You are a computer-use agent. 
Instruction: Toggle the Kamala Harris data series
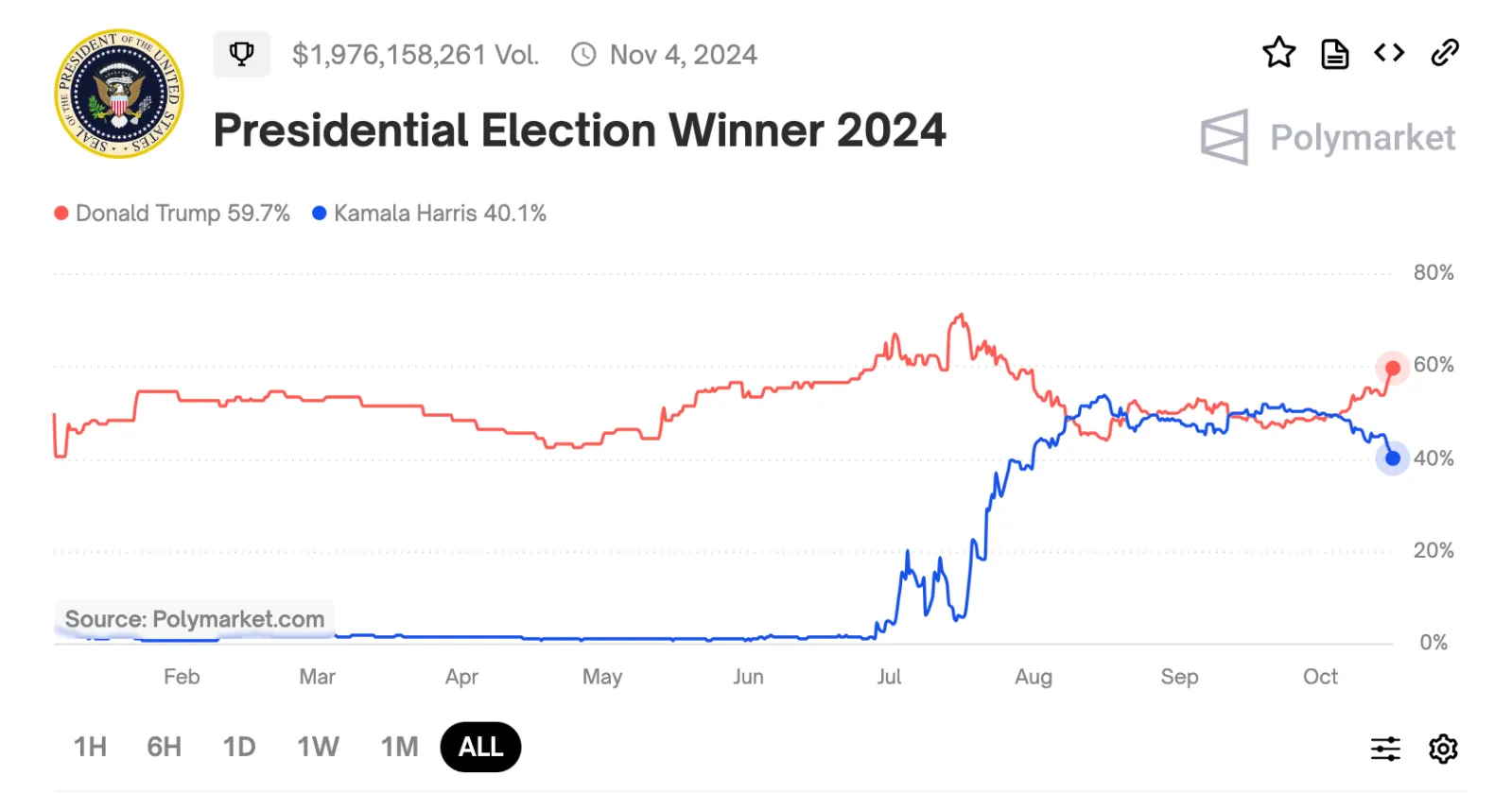(x=430, y=213)
